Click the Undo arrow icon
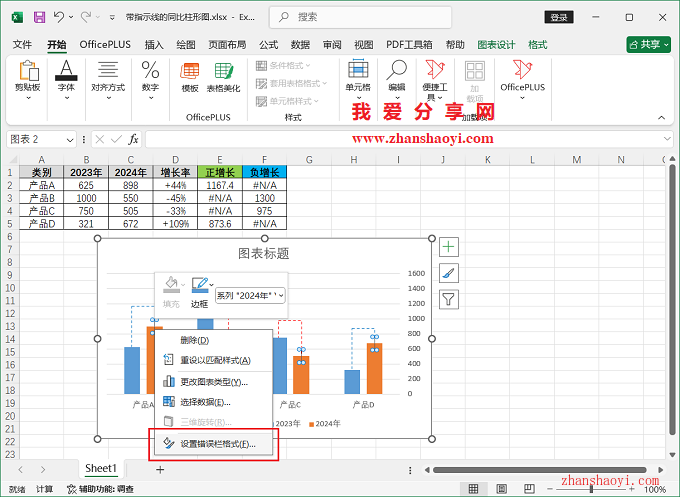The image size is (680, 497). tap(59, 17)
